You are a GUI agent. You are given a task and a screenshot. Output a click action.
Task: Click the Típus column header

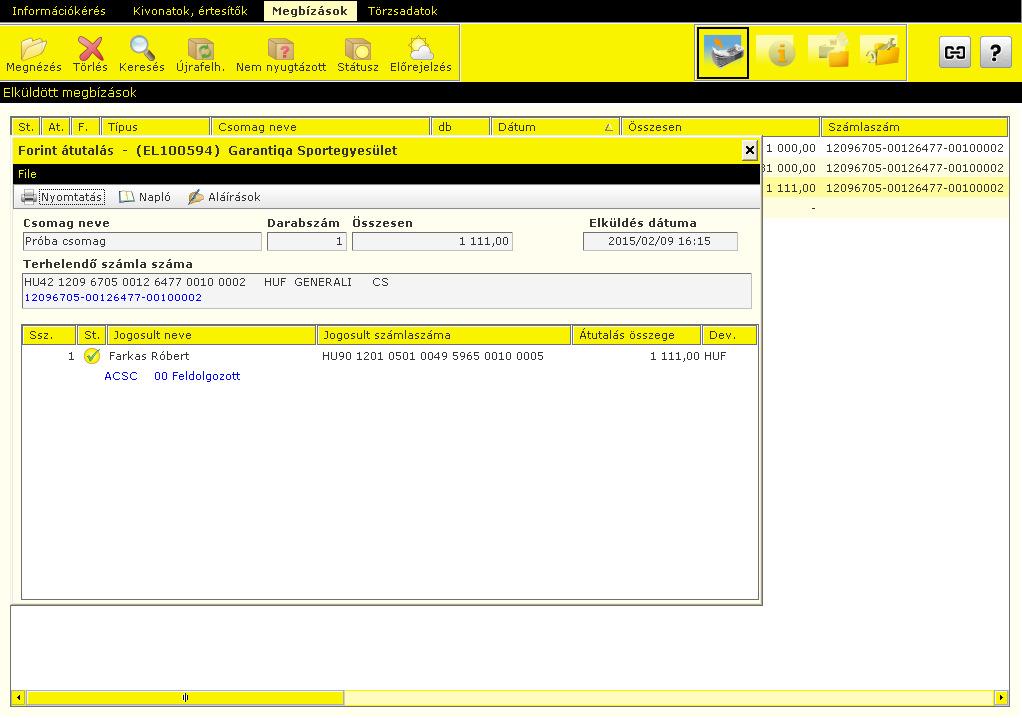(155, 127)
